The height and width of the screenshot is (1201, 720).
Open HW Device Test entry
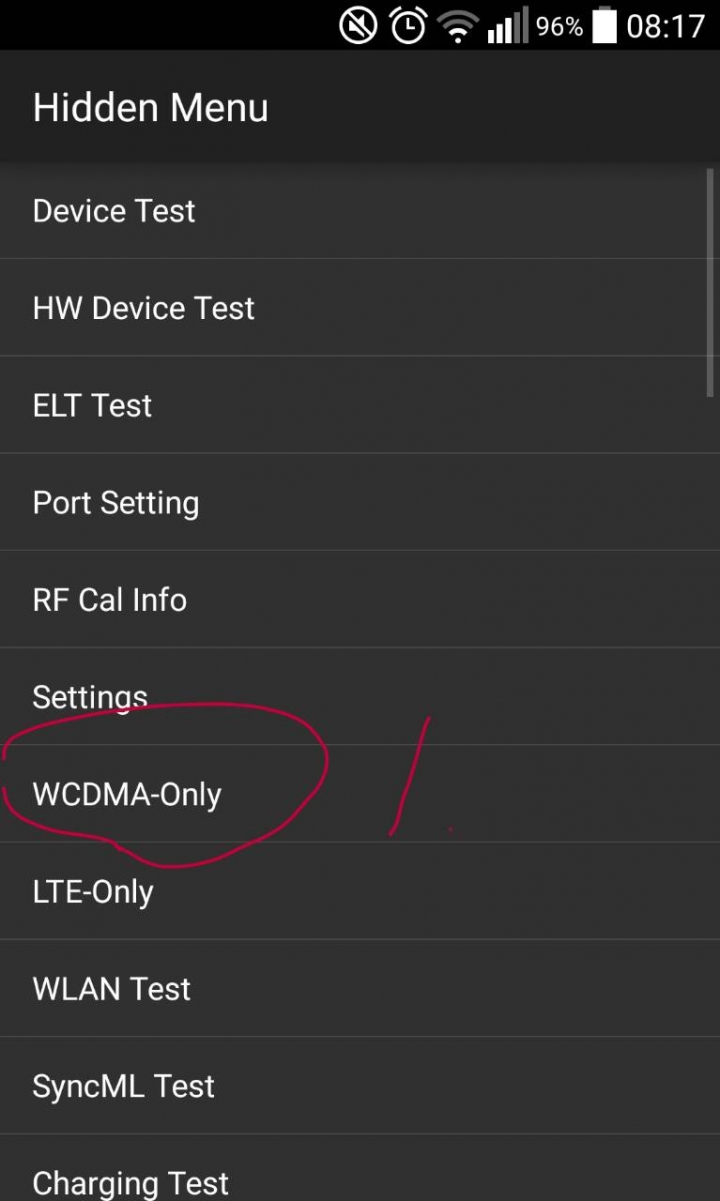[360, 308]
